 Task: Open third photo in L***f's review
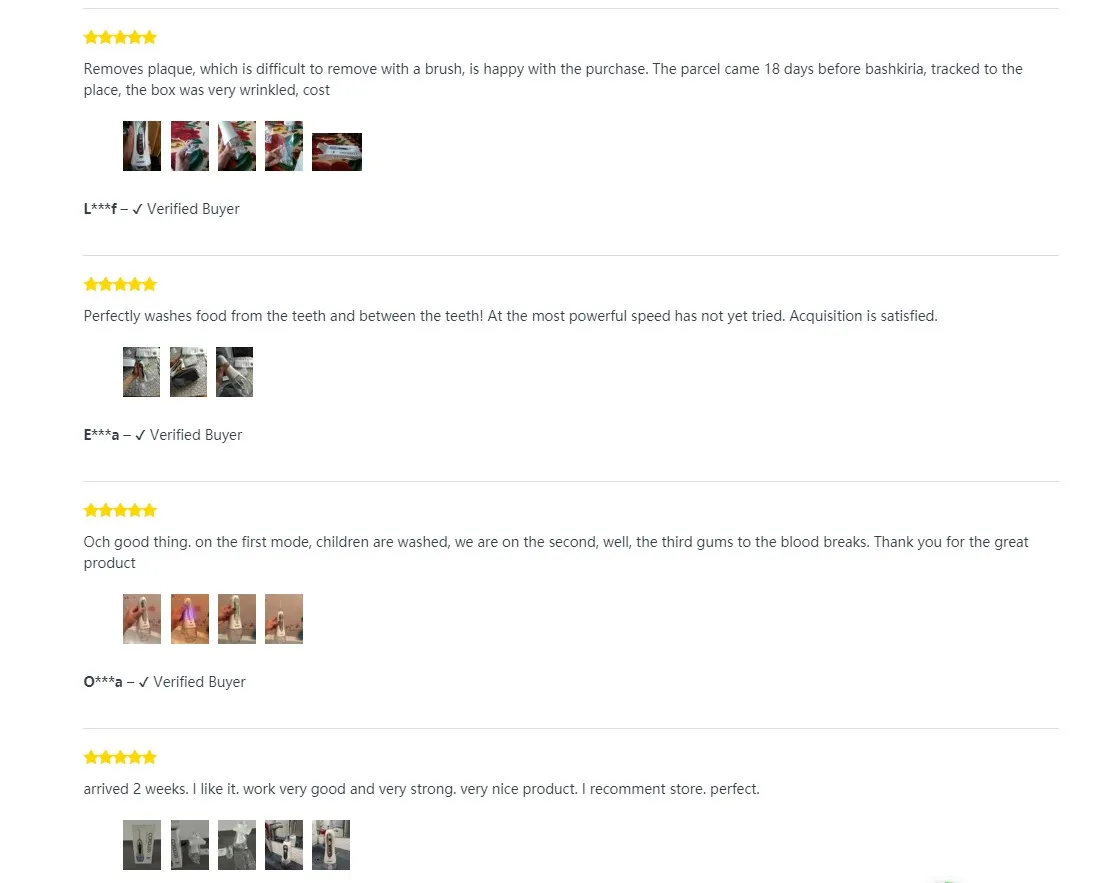click(x=236, y=146)
